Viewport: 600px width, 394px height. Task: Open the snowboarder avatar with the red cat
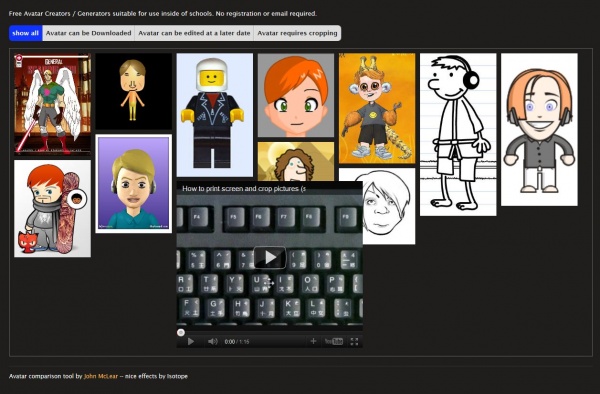point(52,208)
